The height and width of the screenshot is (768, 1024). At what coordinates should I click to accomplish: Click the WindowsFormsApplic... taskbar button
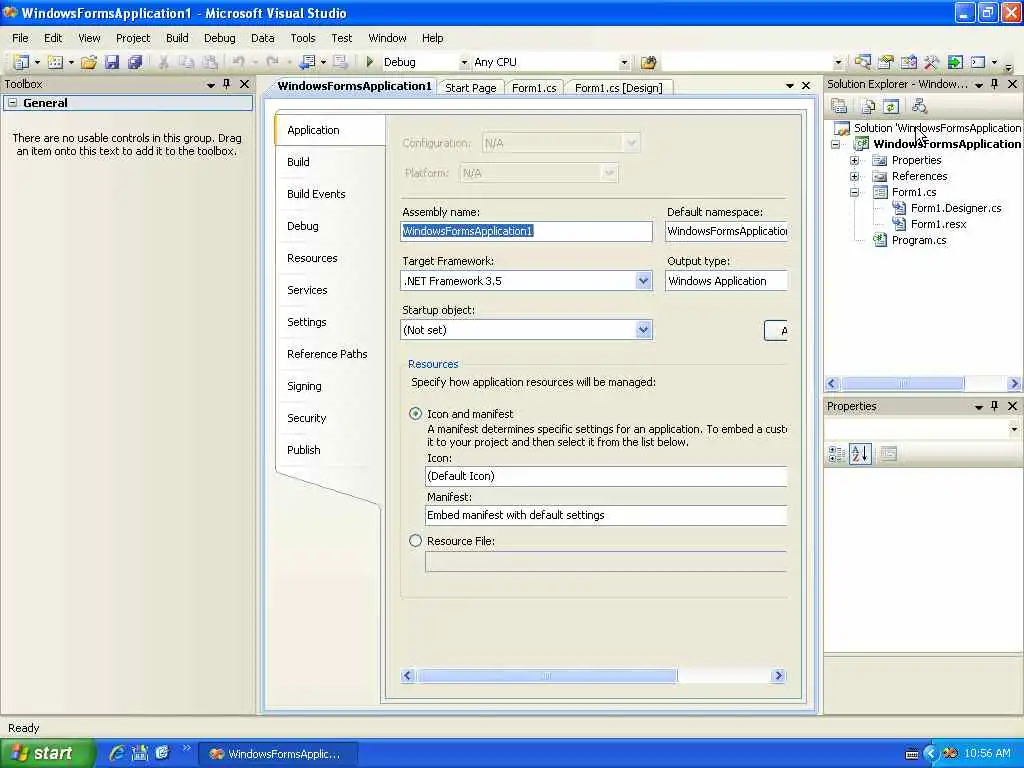click(278, 754)
